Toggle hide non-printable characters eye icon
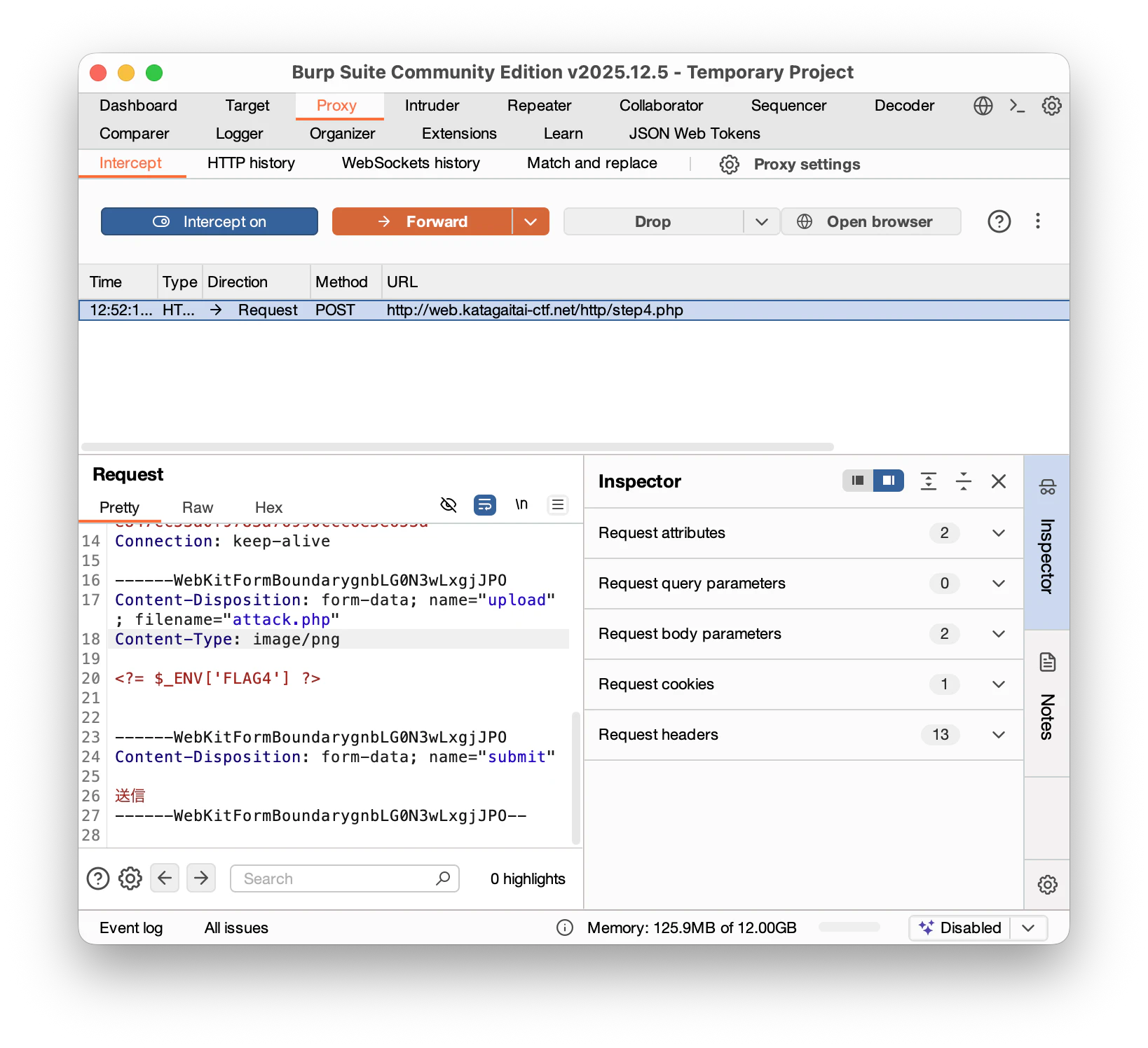 [449, 504]
